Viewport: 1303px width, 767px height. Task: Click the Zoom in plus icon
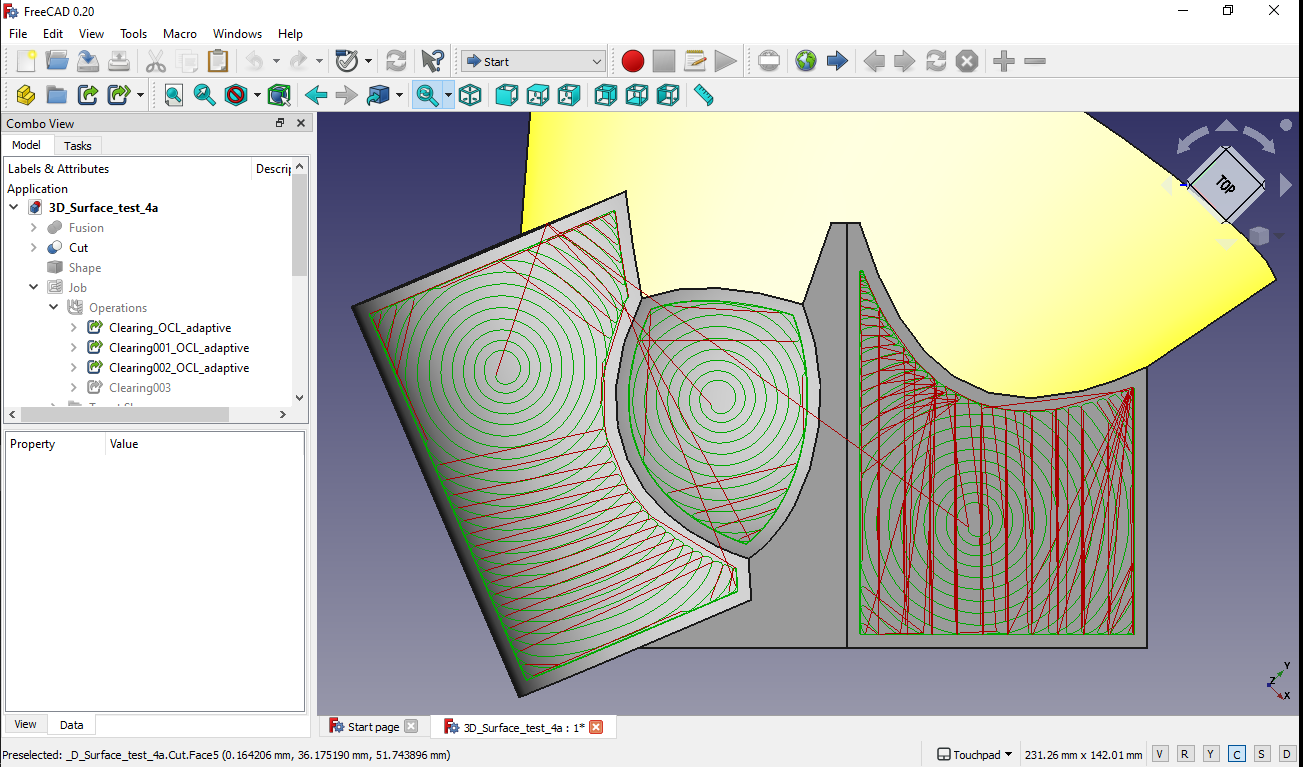click(x=1004, y=61)
